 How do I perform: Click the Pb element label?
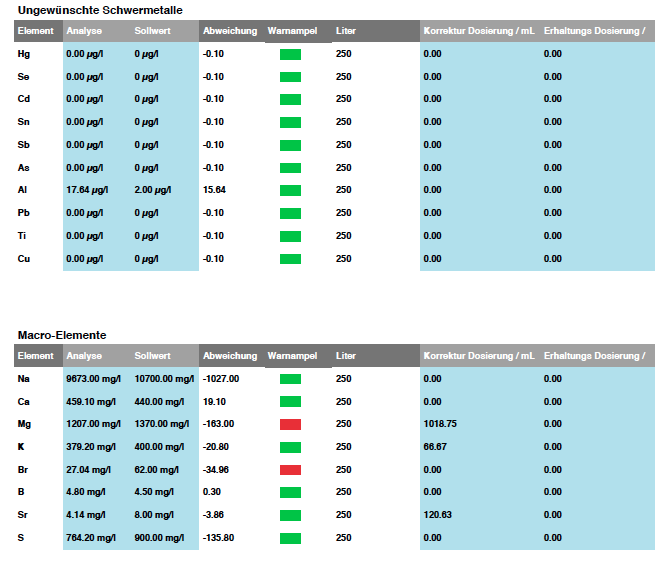(x=24, y=213)
